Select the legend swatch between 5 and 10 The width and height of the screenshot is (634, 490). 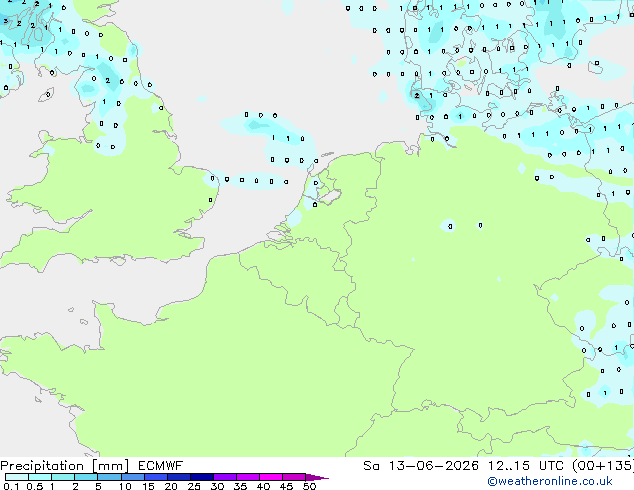point(110,477)
